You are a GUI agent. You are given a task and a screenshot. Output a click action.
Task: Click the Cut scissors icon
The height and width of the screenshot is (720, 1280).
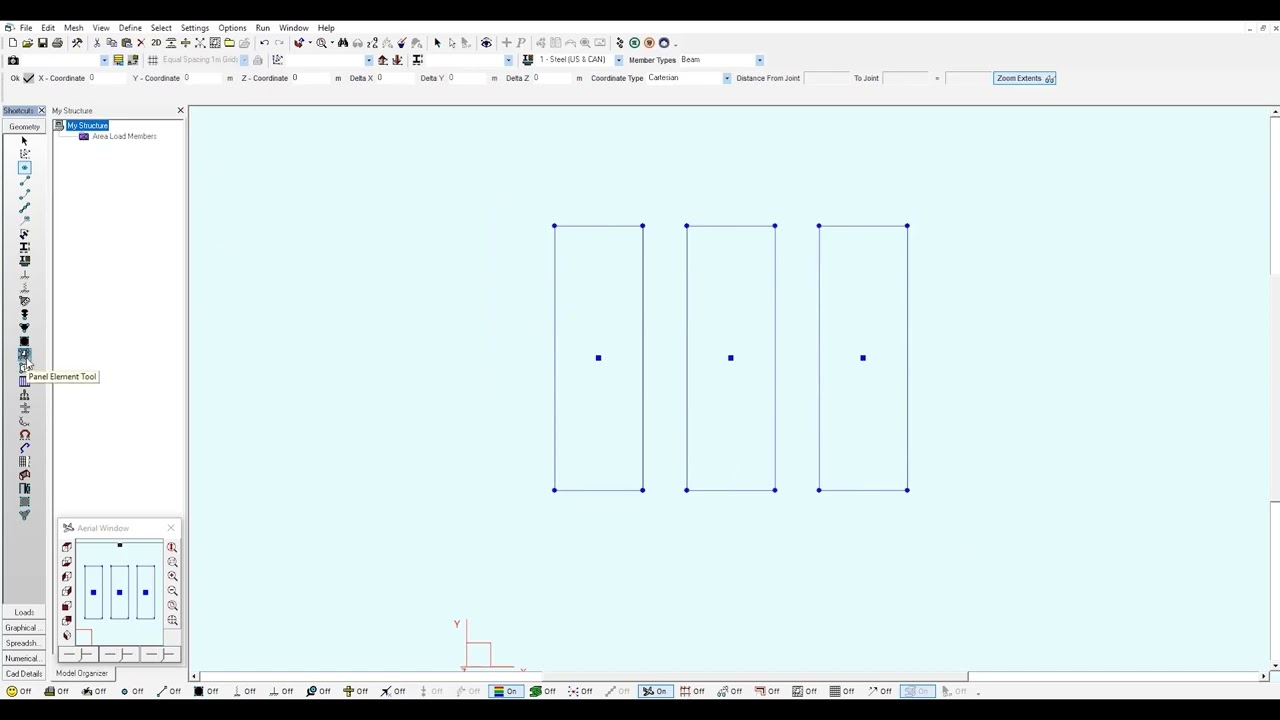pyautogui.click(x=97, y=43)
